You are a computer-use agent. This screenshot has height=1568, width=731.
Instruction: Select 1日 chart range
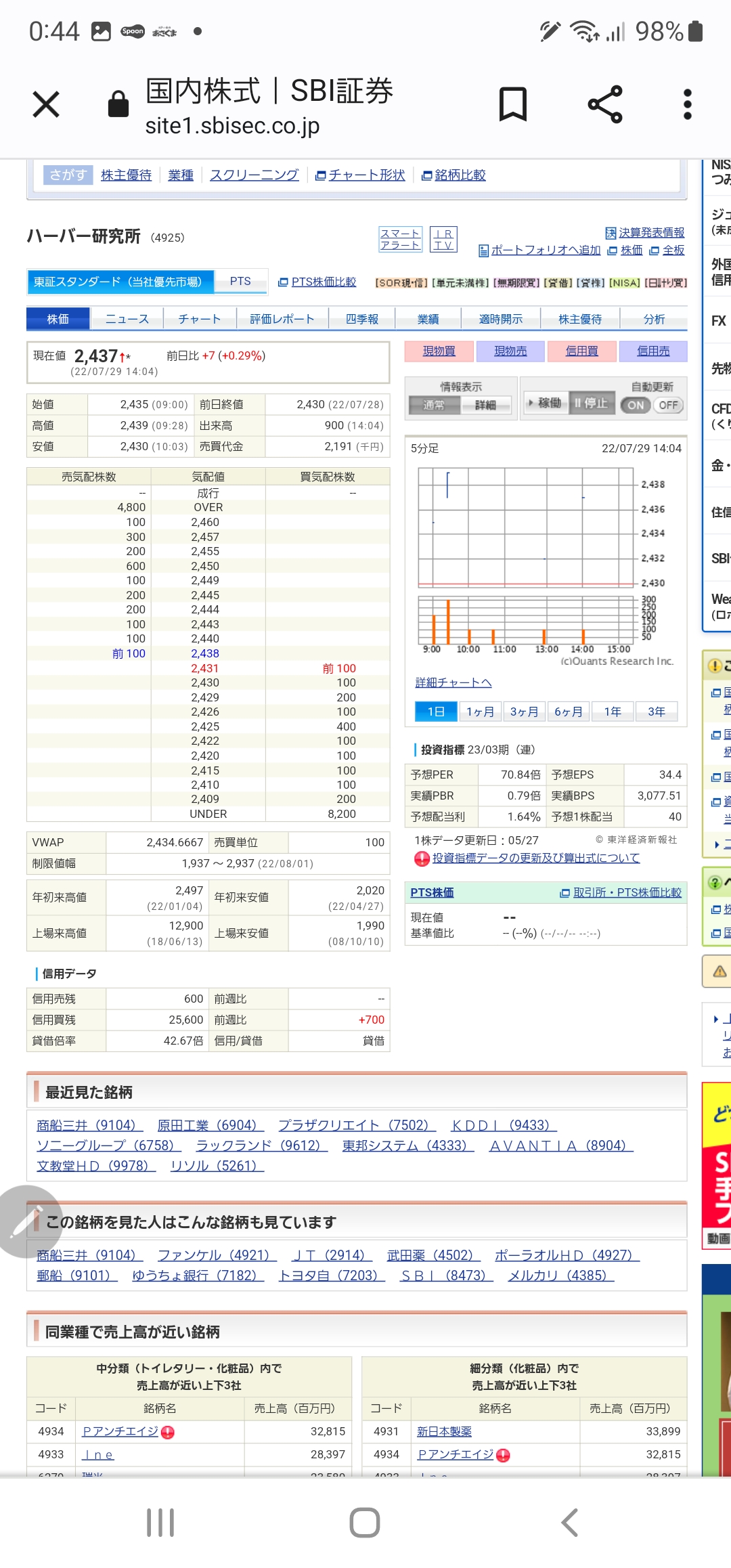pos(436,712)
